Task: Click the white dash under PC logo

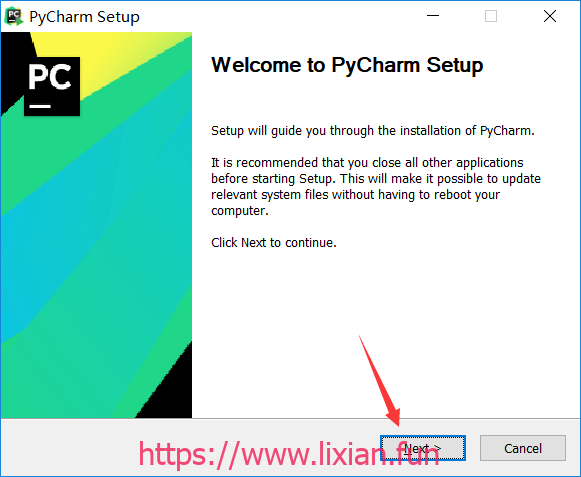Action: click(x=40, y=106)
